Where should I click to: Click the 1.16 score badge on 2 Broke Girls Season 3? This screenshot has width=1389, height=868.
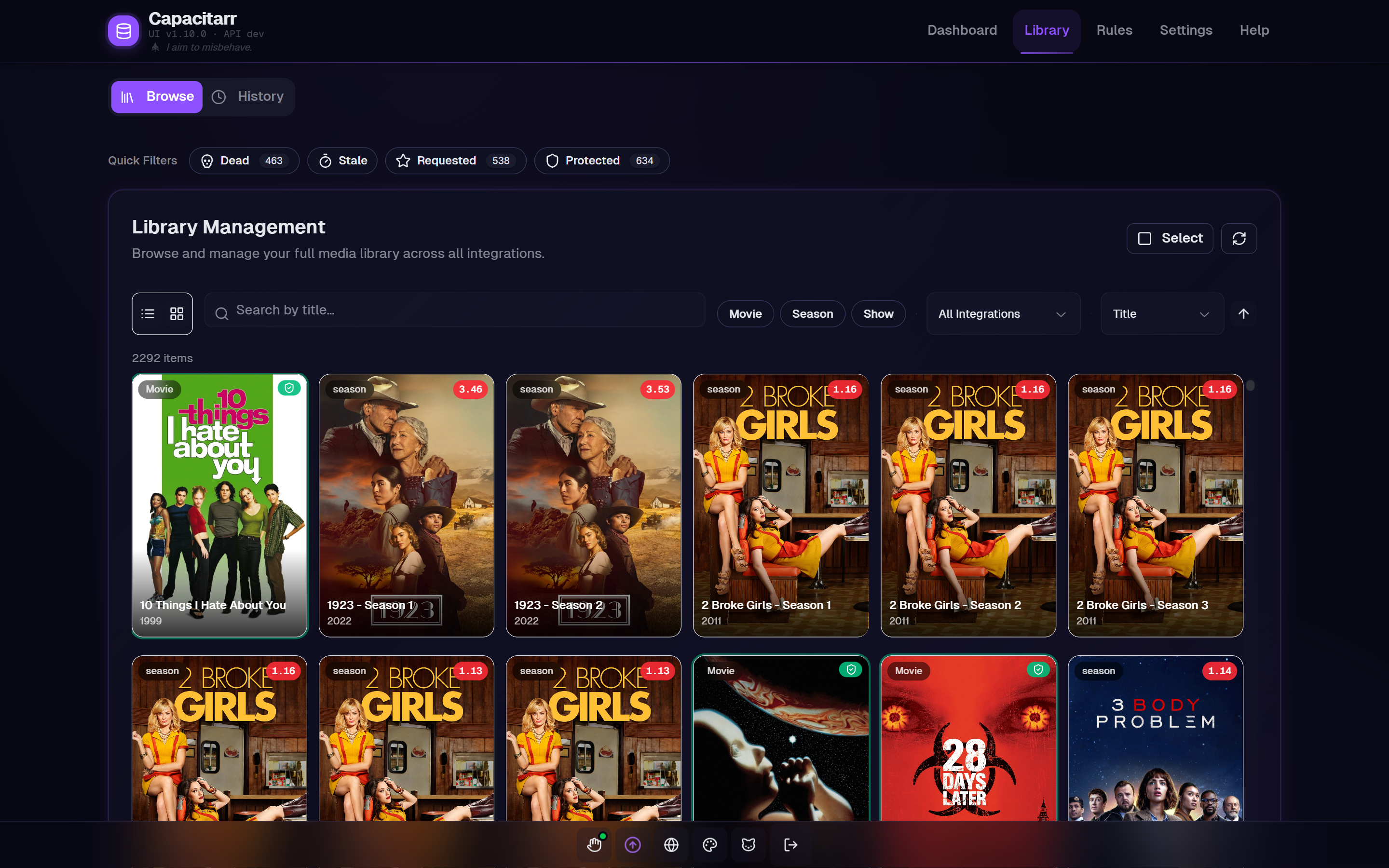pos(1220,389)
